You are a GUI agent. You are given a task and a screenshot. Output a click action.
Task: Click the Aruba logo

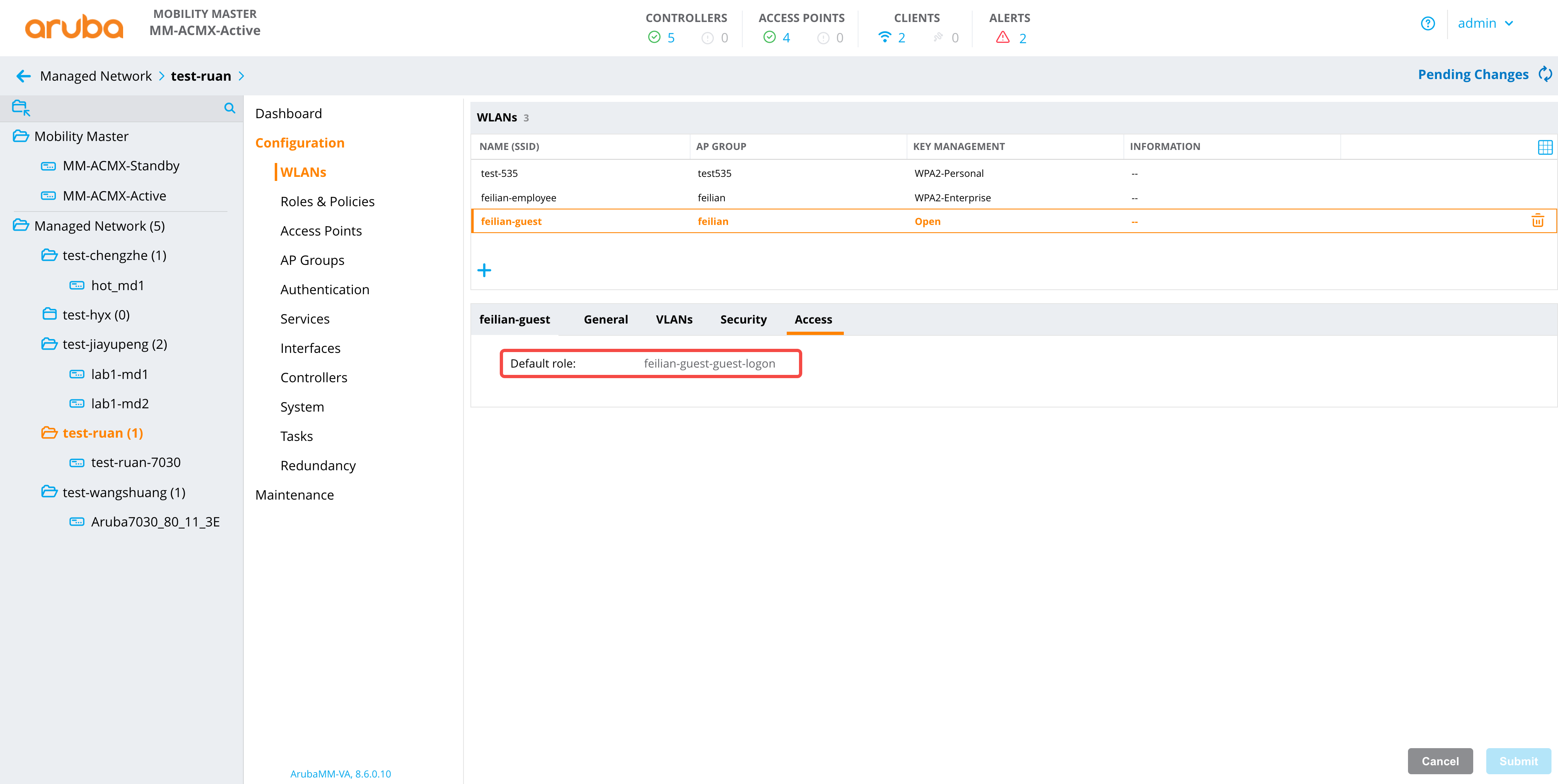click(x=74, y=26)
